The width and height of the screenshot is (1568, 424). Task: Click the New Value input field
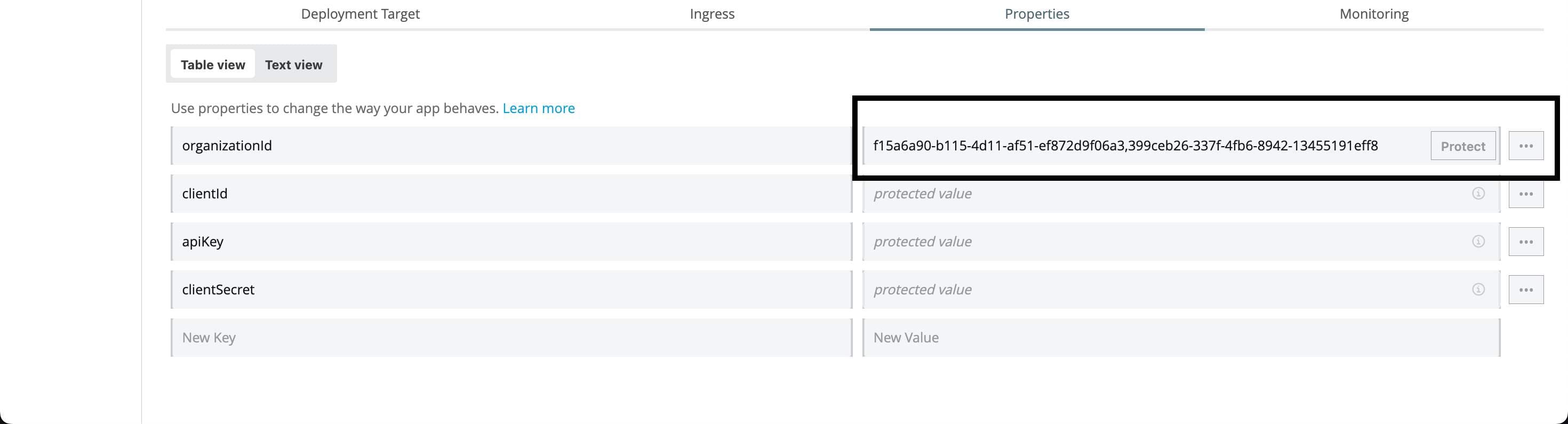tap(1181, 337)
